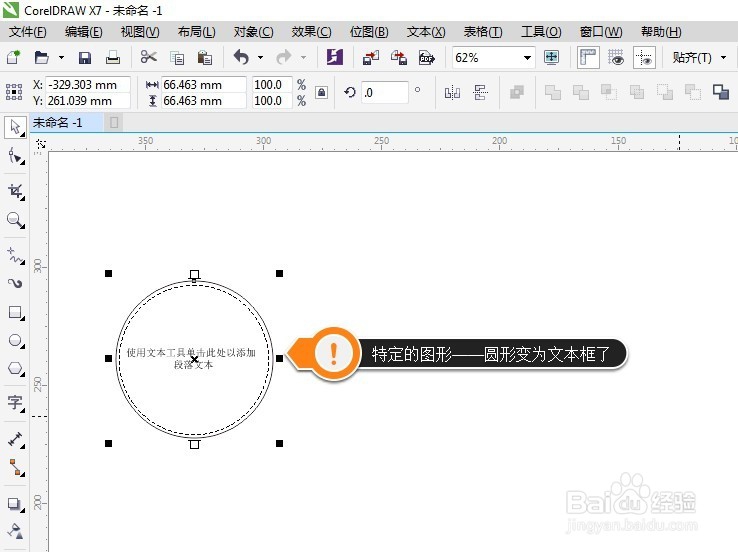Click the object width field
The height and width of the screenshot is (552, 738).
pos(203,85)
